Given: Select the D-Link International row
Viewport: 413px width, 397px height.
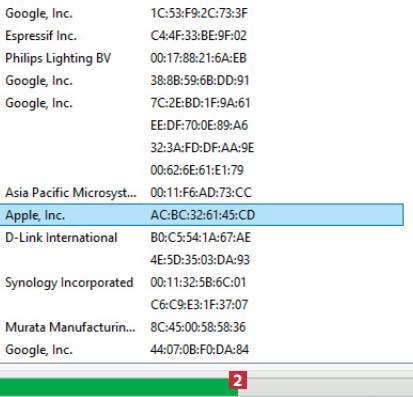Looking at the screenshot, I should [x=202, y=237].
